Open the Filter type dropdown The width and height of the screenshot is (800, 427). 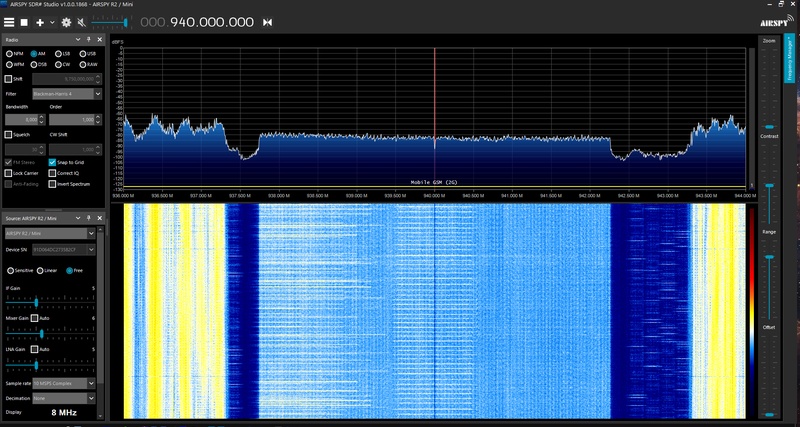coord(67,94)
